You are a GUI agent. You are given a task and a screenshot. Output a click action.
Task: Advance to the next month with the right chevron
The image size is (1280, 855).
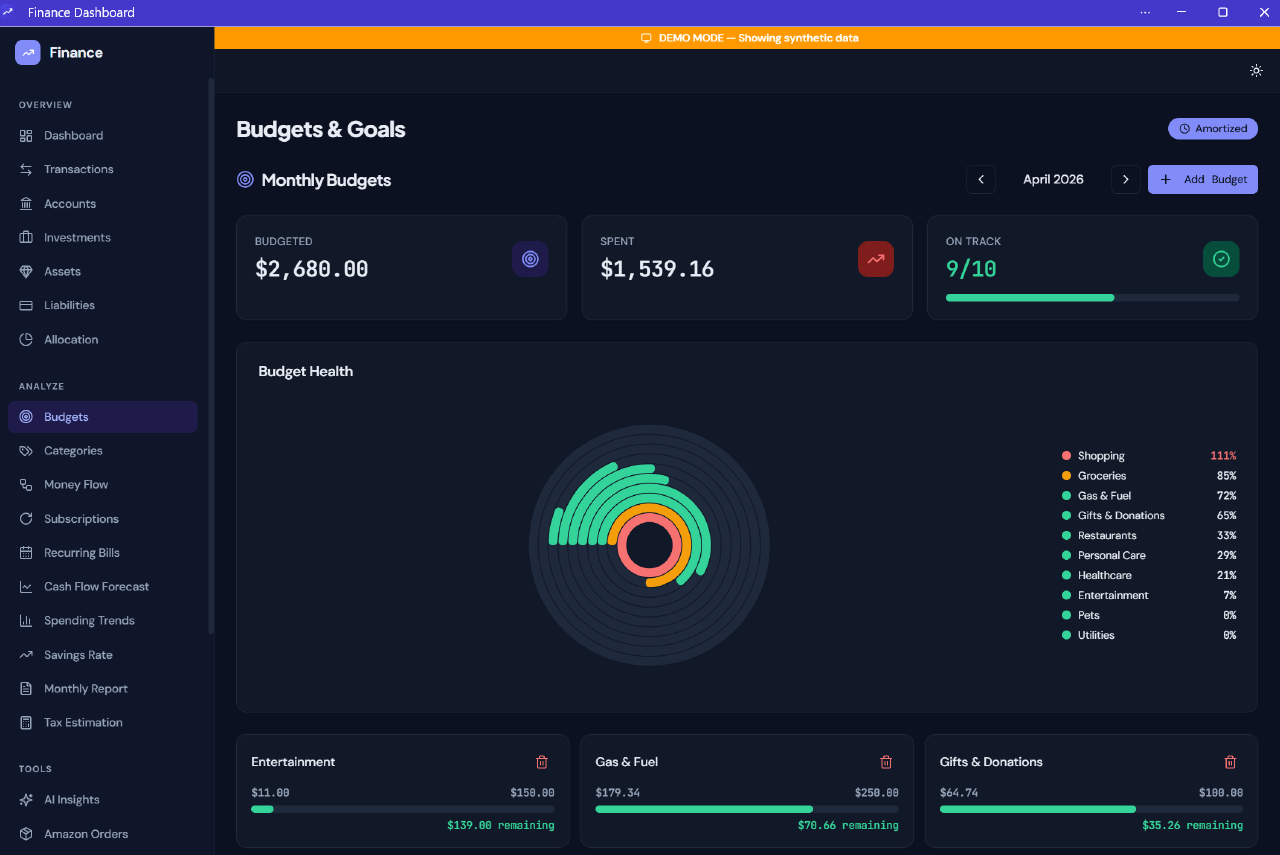[x=1125, y=179]
